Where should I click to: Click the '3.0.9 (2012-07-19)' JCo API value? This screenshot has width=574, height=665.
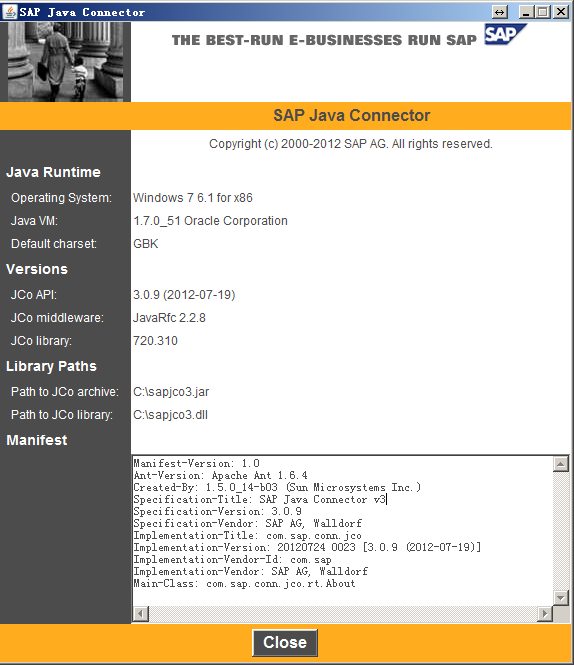[184, 295]
